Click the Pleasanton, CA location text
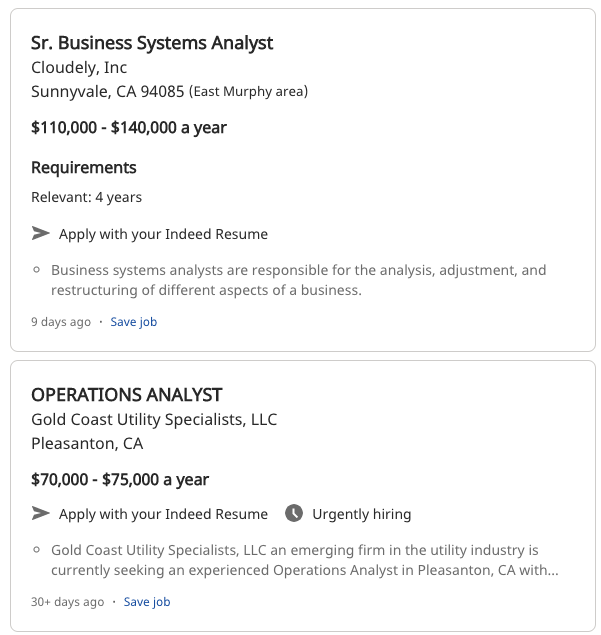Viewport: 601px width, 635px height. point(87,443)
